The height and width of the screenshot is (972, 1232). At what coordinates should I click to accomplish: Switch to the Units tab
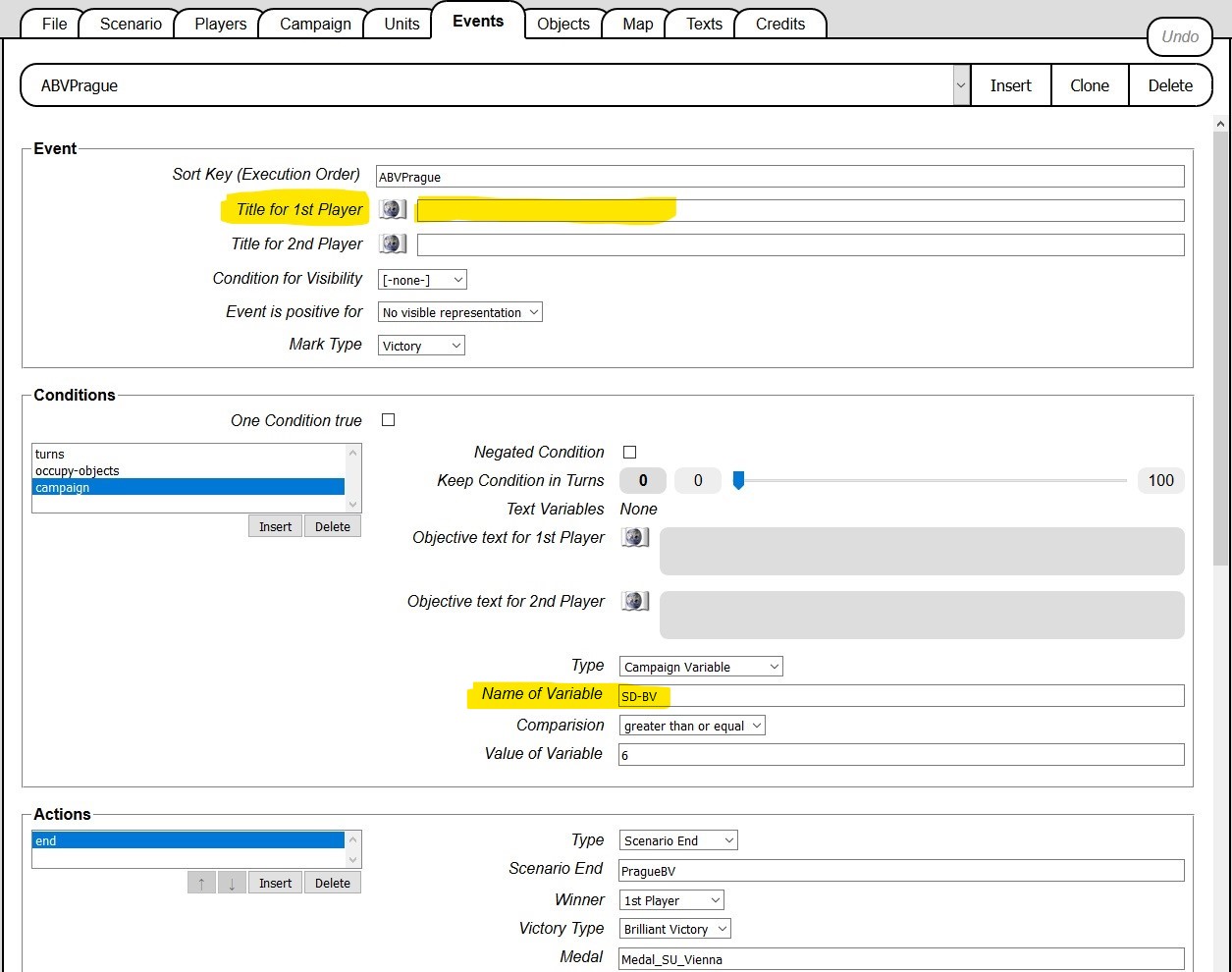click(x=402, y=24)
